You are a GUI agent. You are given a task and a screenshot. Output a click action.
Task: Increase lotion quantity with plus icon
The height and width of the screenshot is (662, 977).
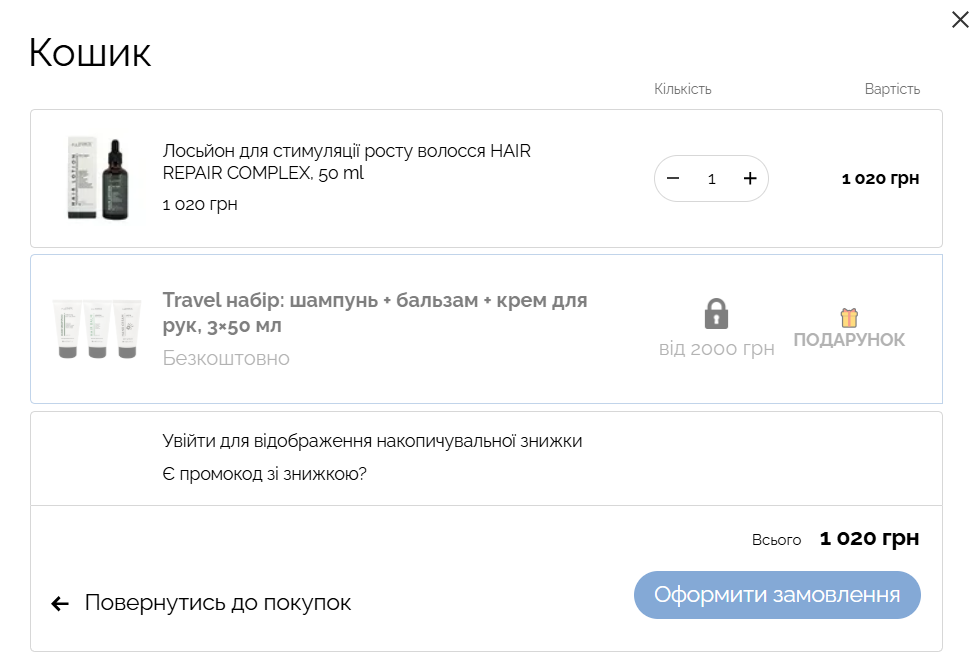click(750, 179)
